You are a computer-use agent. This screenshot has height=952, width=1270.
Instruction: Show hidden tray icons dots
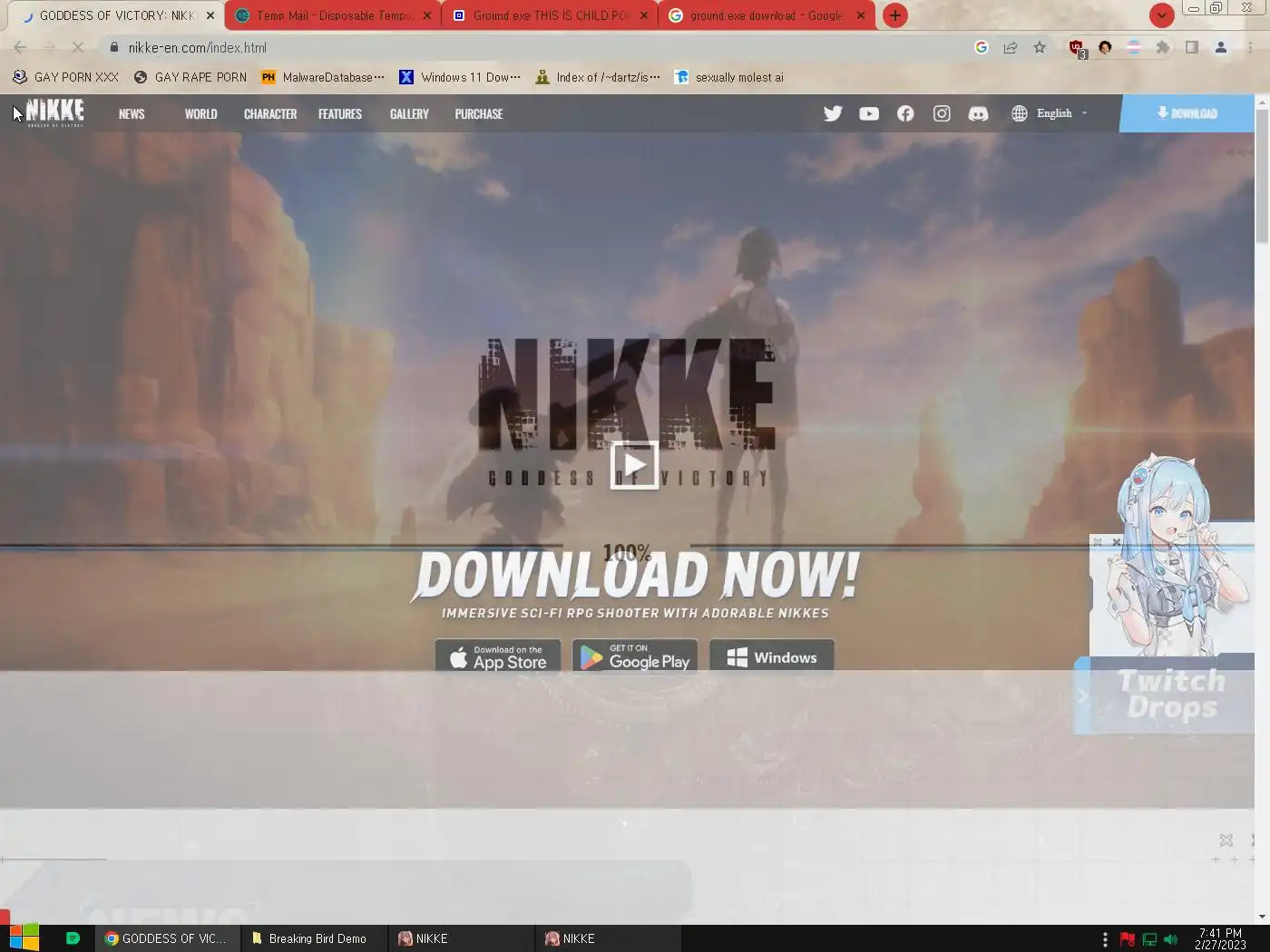point(1105,939)
